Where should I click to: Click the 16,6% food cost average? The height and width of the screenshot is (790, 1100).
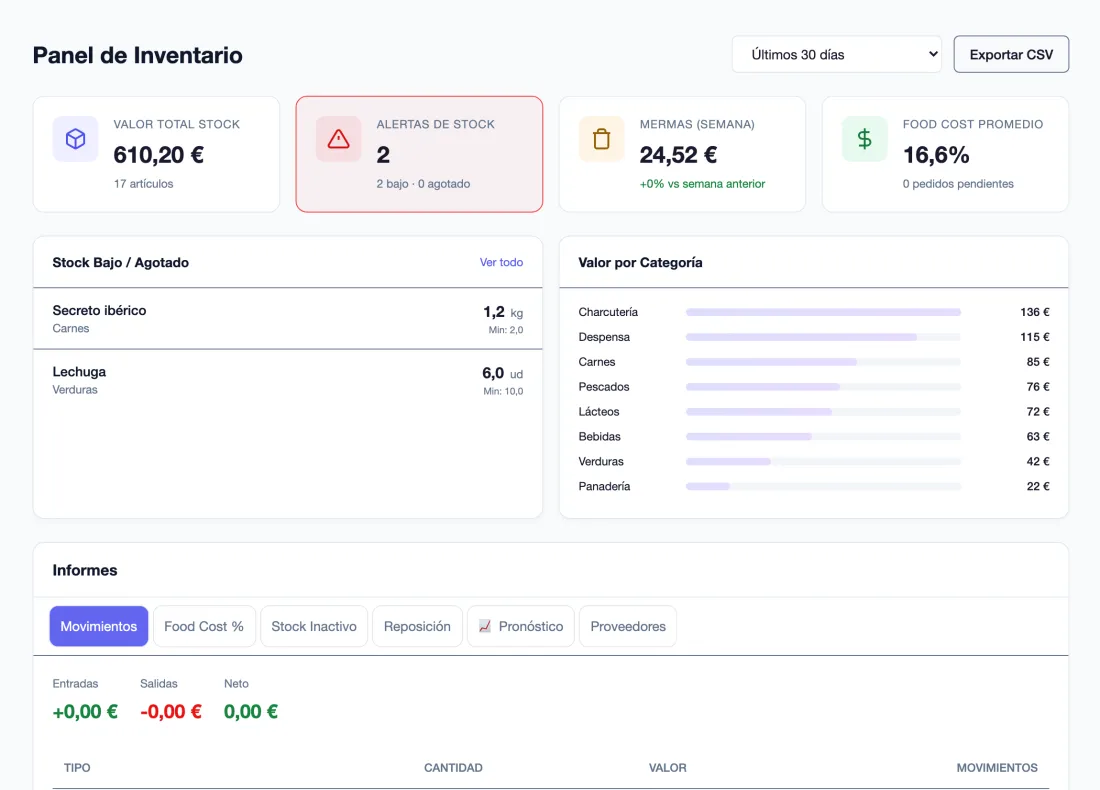click(936, 154)
